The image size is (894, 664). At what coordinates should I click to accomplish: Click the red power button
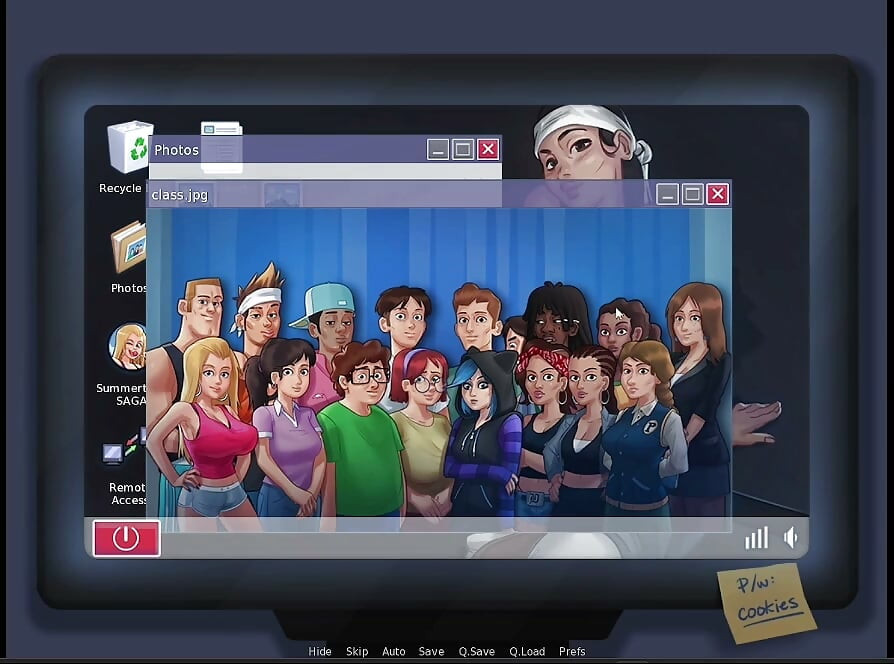click(127, 538)
